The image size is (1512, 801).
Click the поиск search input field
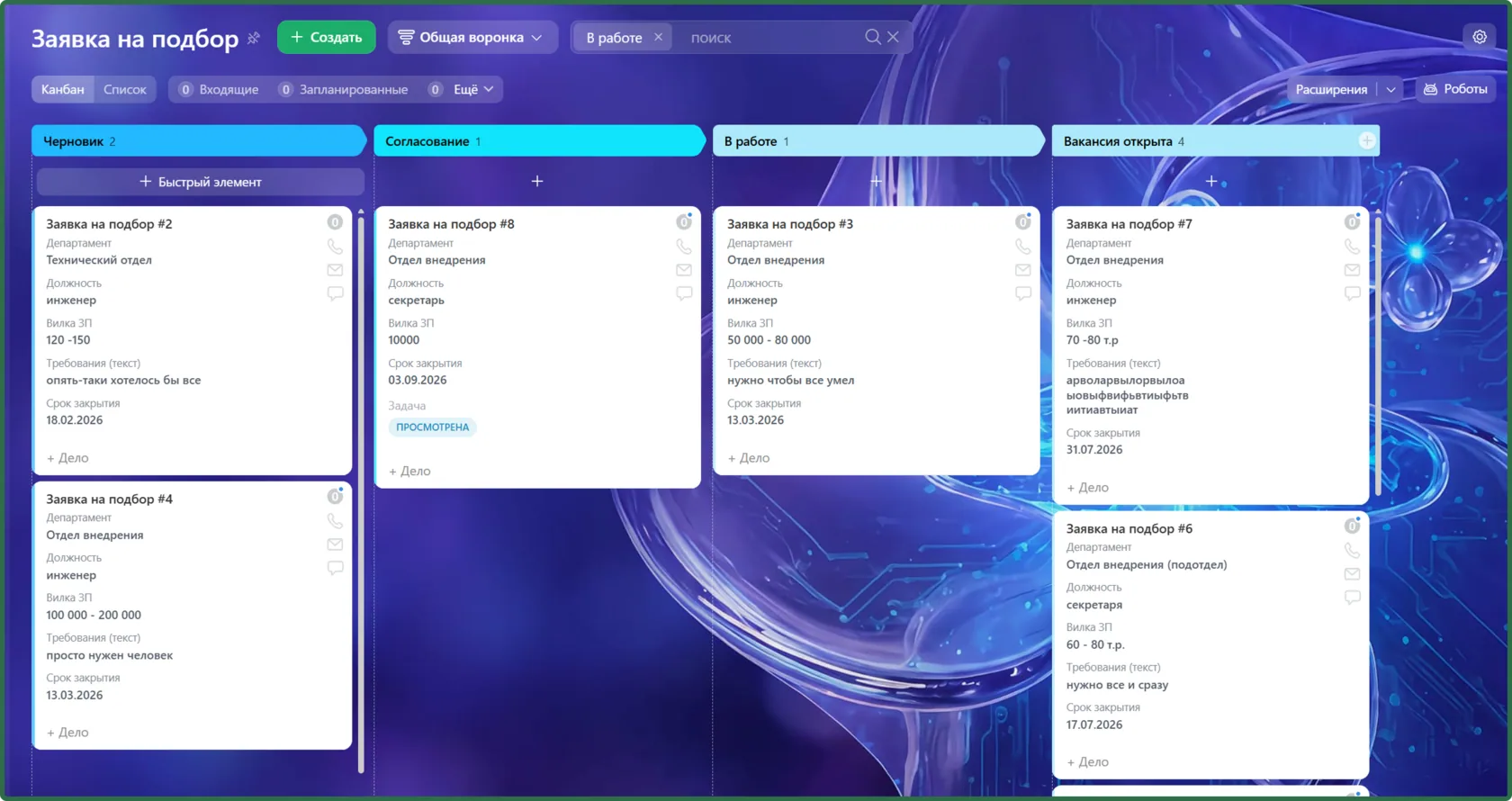pyautogui.click(x=772, y=37)
